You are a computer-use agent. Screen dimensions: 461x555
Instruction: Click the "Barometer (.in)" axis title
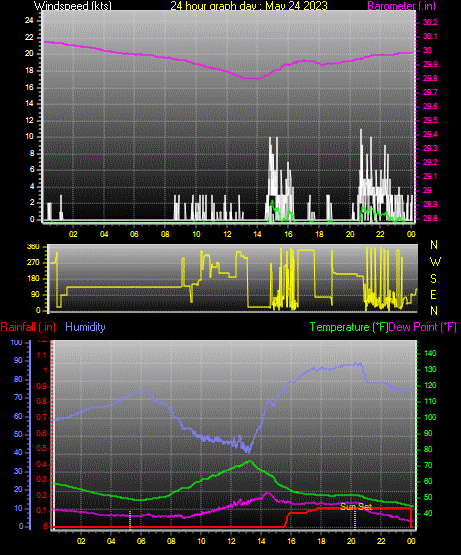click(x=402, y=5)
